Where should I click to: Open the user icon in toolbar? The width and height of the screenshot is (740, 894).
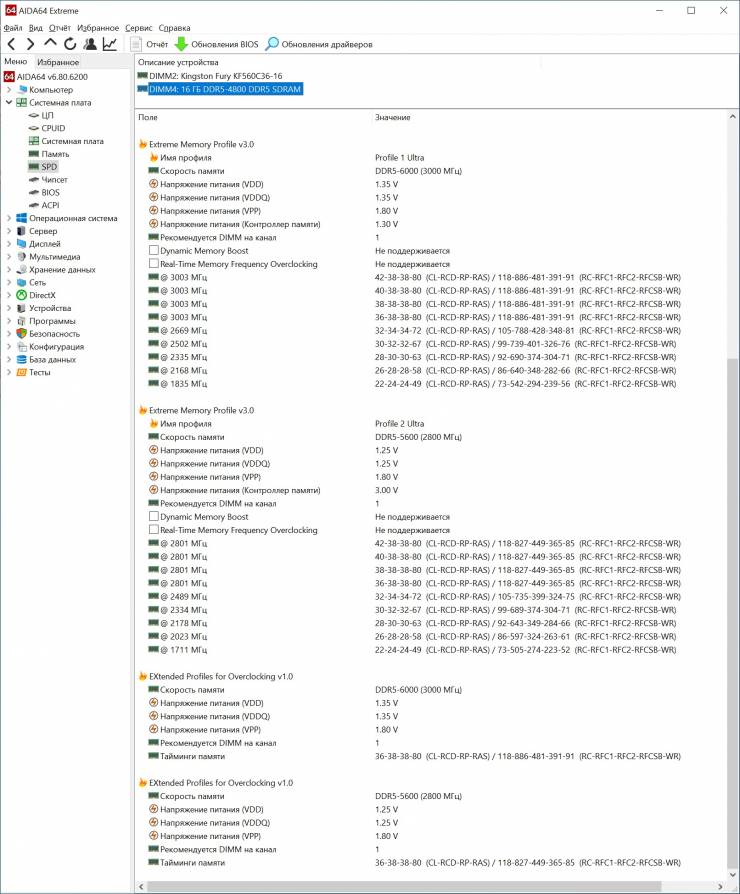coord(90,44)
